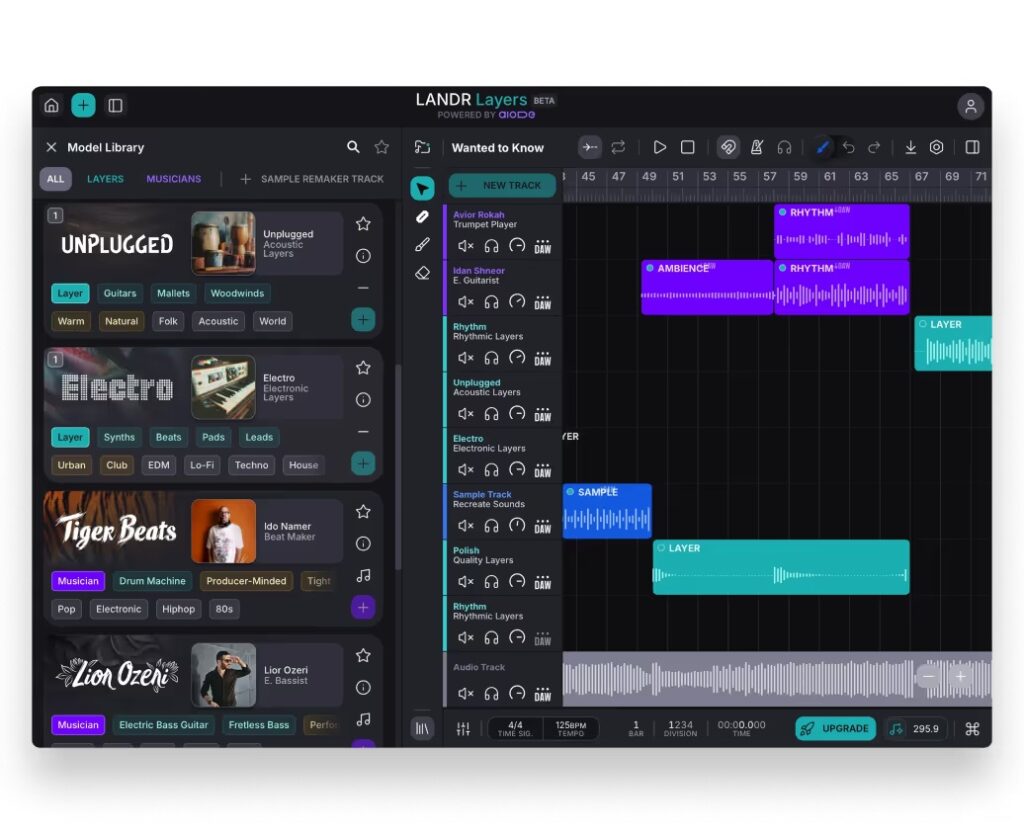Toggle headphone monitoring in top toolbar

785,147
